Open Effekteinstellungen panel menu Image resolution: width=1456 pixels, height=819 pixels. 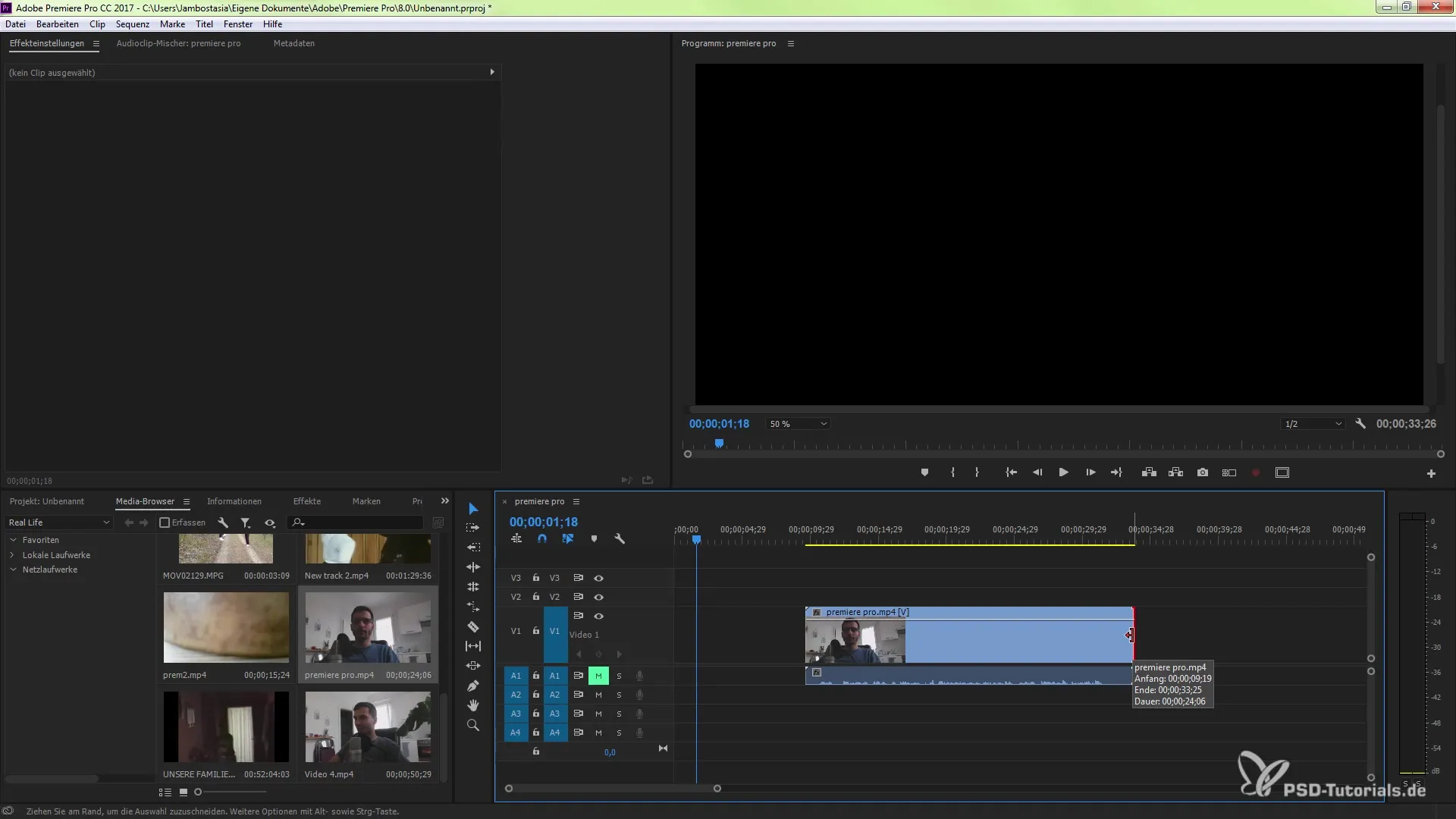[x=96, y=44]
